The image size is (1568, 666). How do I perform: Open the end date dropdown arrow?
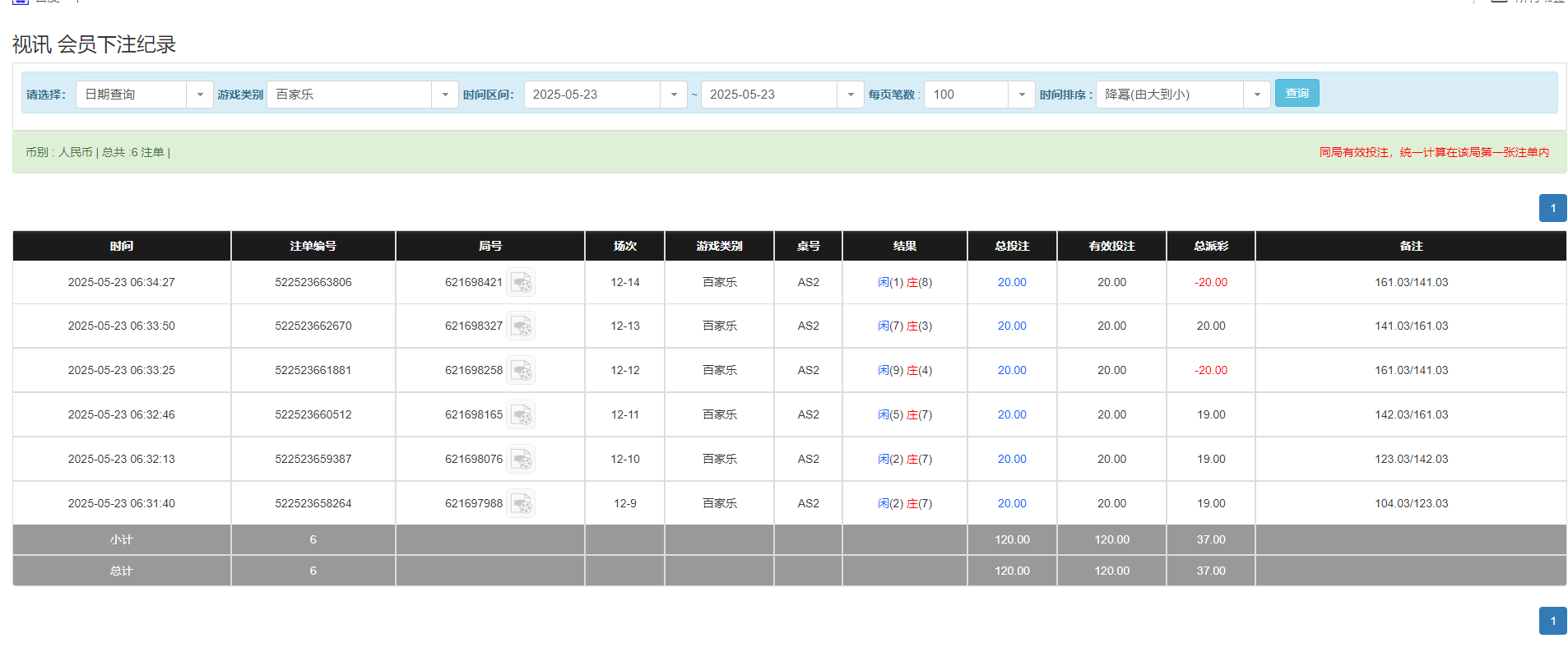850,95
